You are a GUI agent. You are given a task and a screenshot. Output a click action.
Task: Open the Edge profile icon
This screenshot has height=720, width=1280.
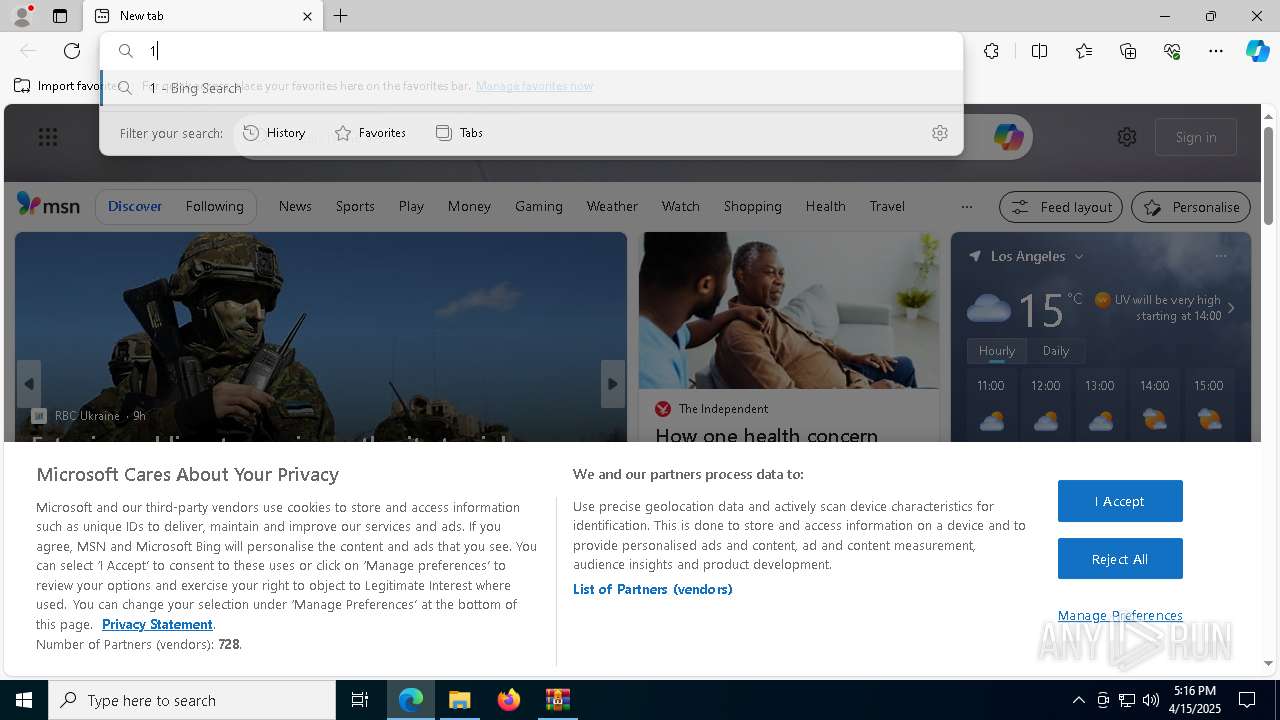coord(21,16)
